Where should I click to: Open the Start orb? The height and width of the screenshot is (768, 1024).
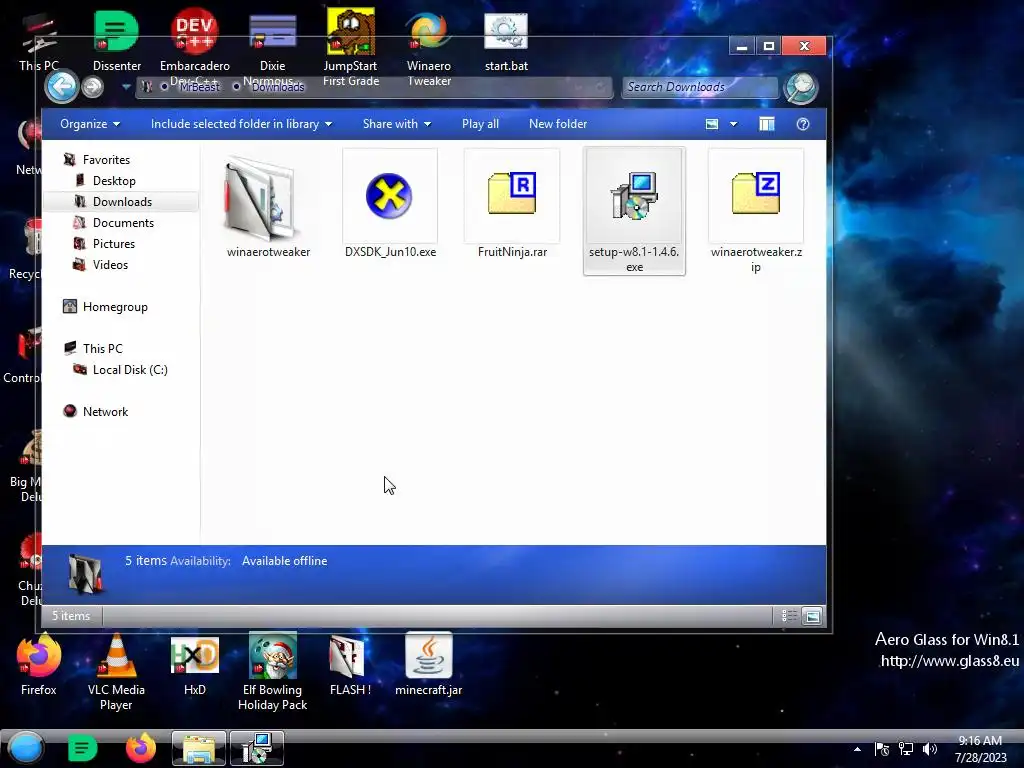(x=25, y=748)
